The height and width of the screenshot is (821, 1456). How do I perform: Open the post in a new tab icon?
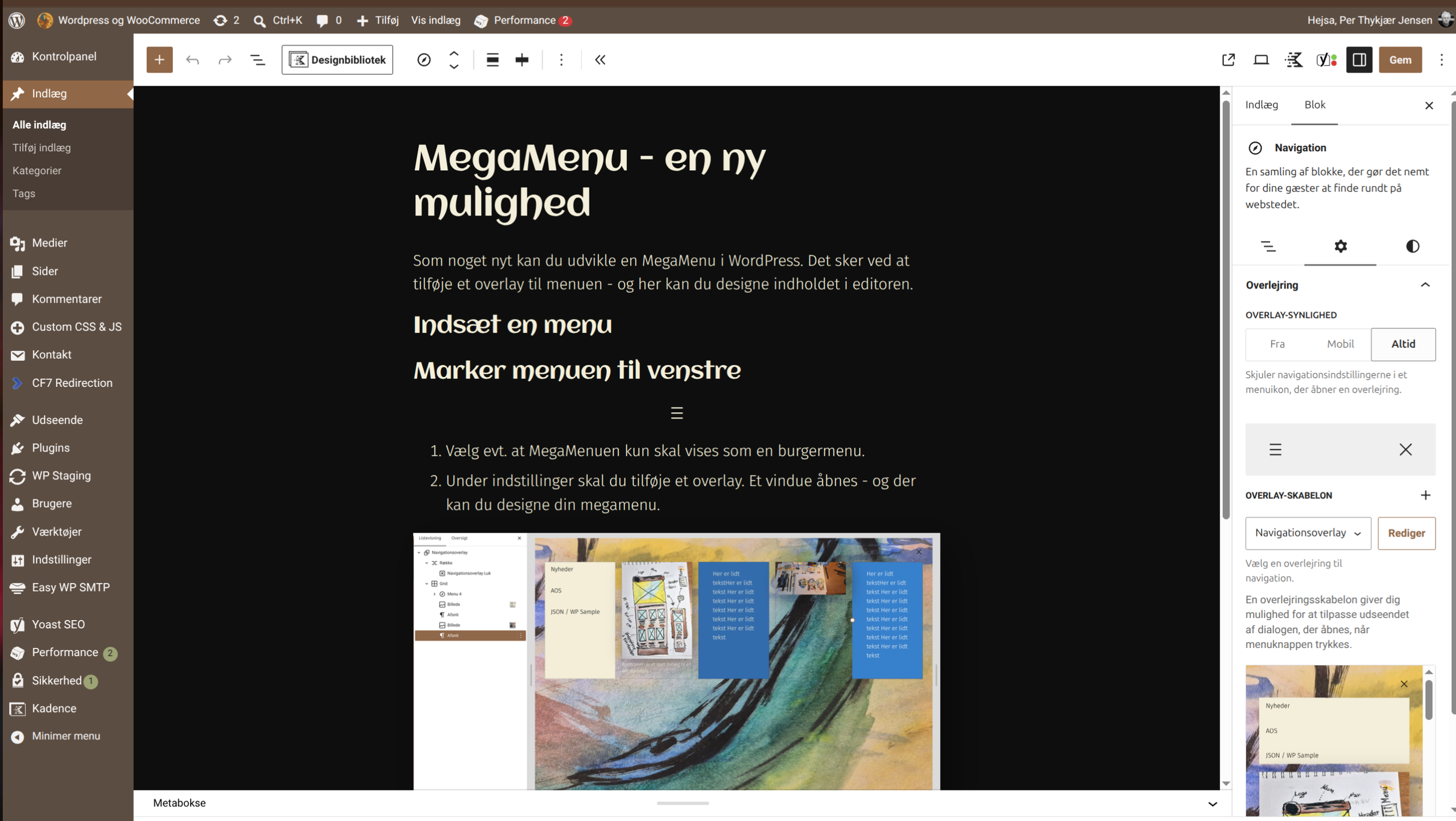[1228, 60]
